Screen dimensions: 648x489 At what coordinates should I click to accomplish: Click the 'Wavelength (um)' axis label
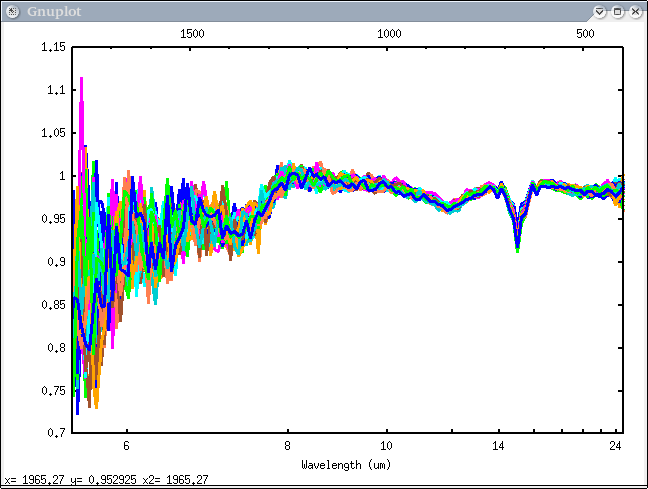[x=346, y=465]
